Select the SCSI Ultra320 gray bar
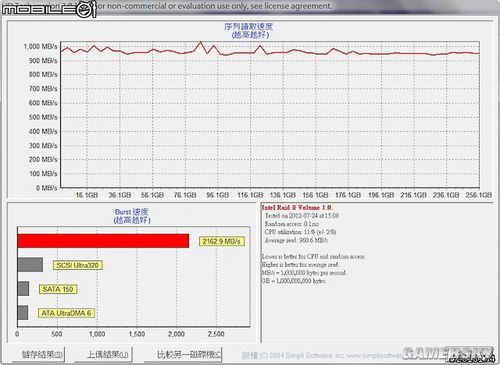 coord(30,265)
